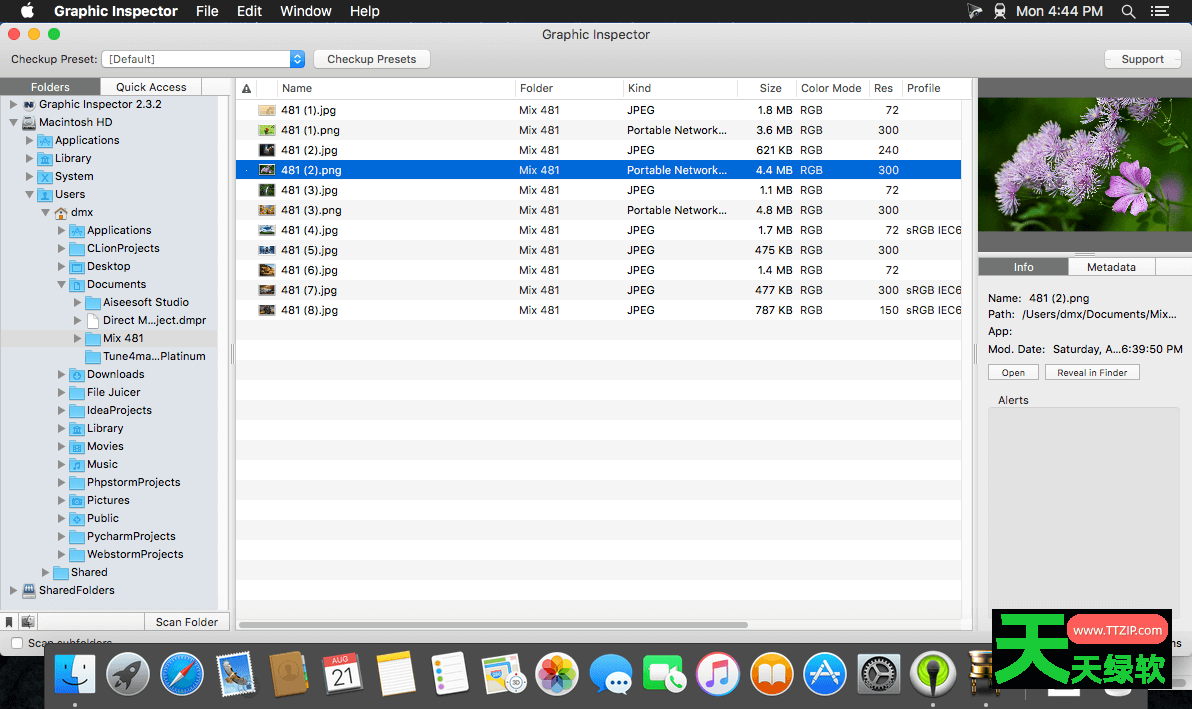
Task: Sort by the alert warning column
Action: pyautogui.click(x=246, y=88)
